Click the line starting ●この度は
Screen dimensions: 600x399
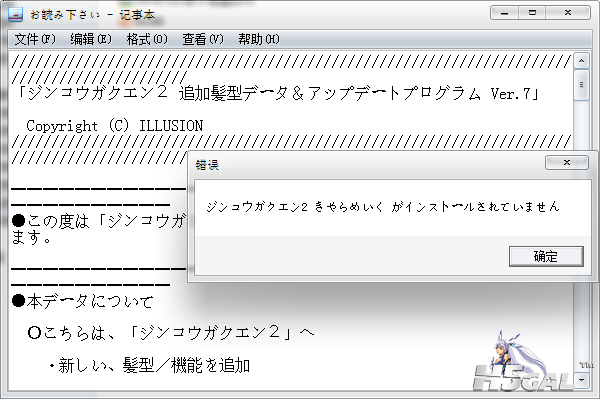click(99, 221)
